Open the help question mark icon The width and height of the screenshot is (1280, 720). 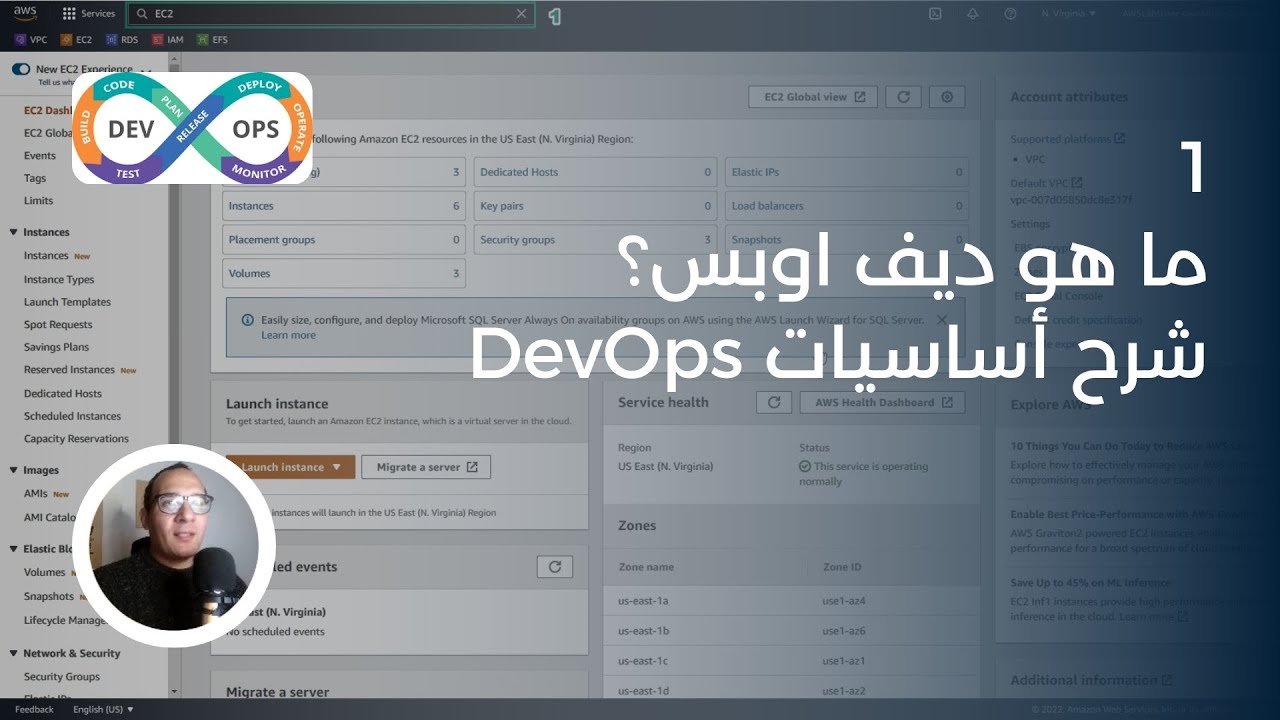[1010, 14]
